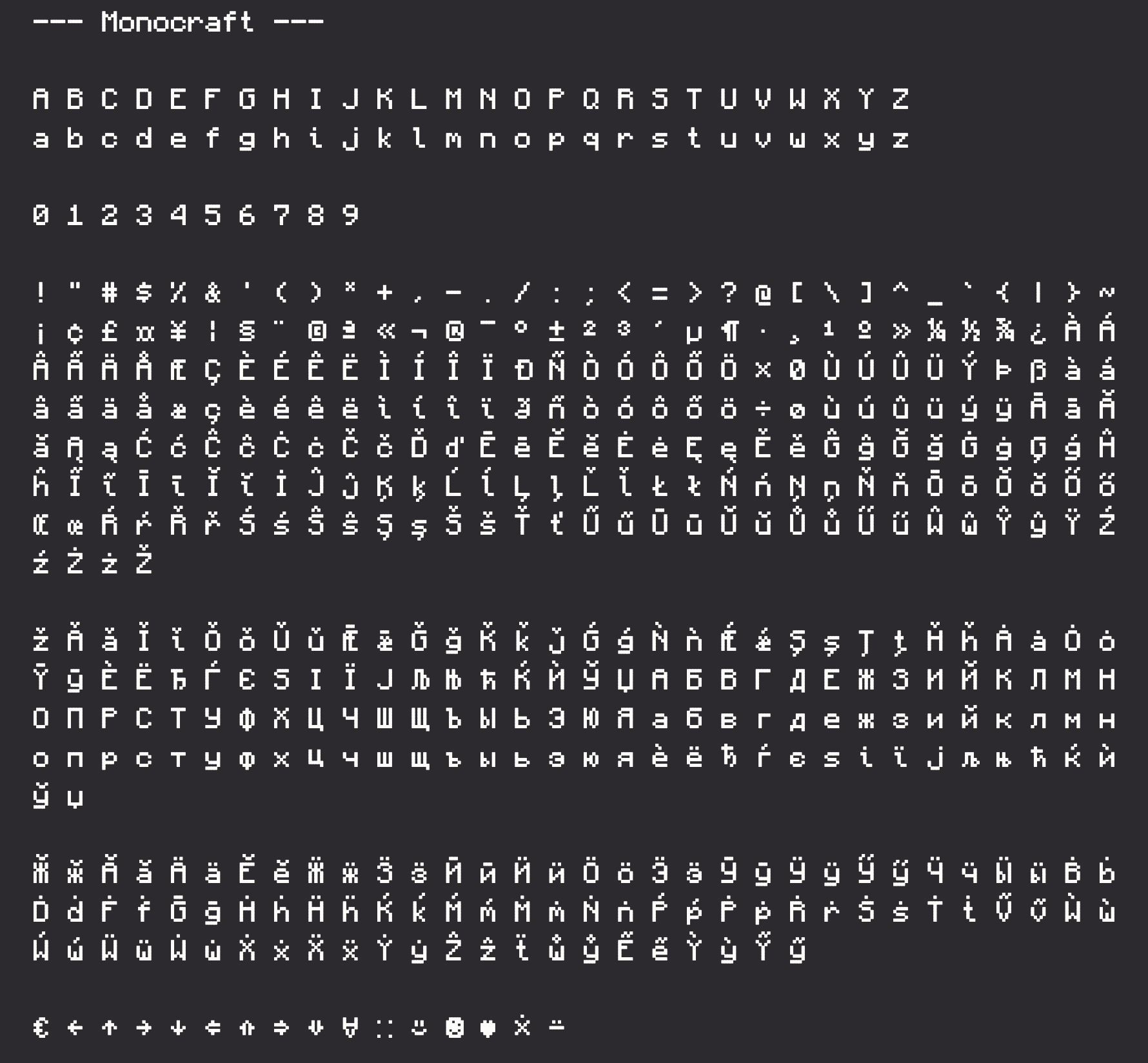
Task: Click the digit 7
Action: tap(282, 215)
